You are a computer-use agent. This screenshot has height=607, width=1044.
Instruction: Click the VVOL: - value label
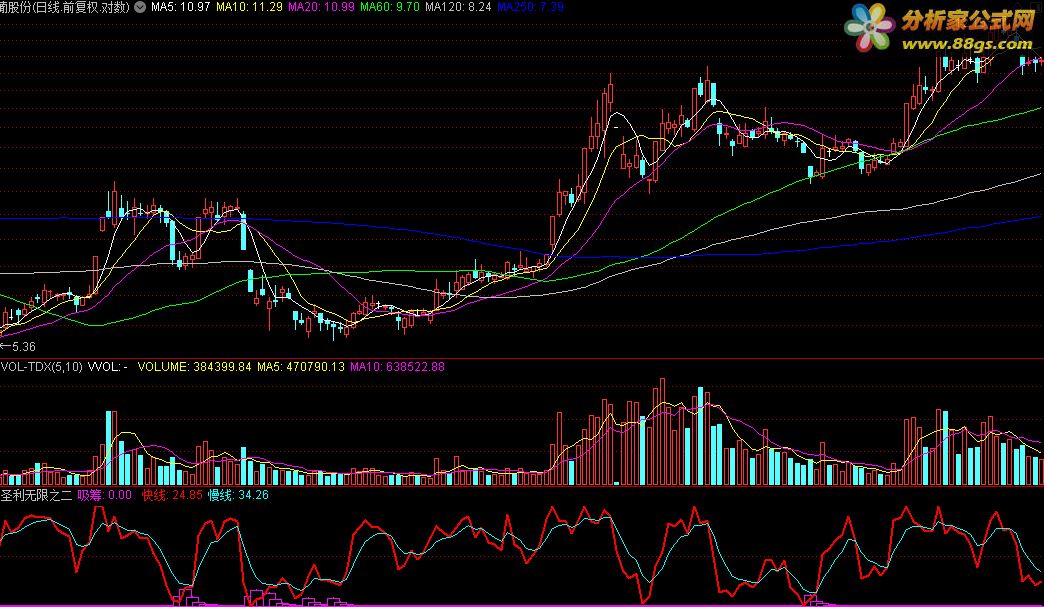pos(108,367)
